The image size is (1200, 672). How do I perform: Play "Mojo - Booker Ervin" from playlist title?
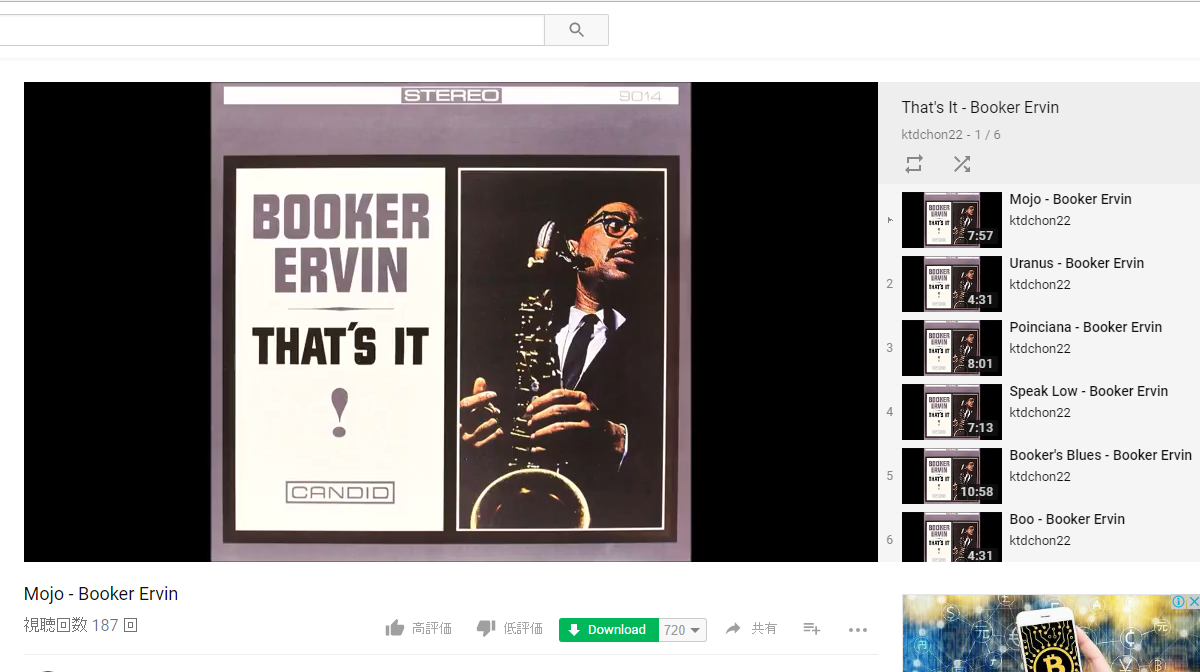[1070, 199]
